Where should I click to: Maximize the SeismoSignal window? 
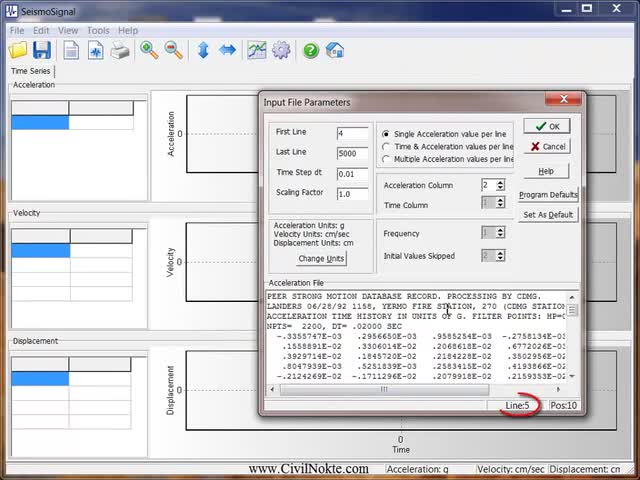coord(587,9)
